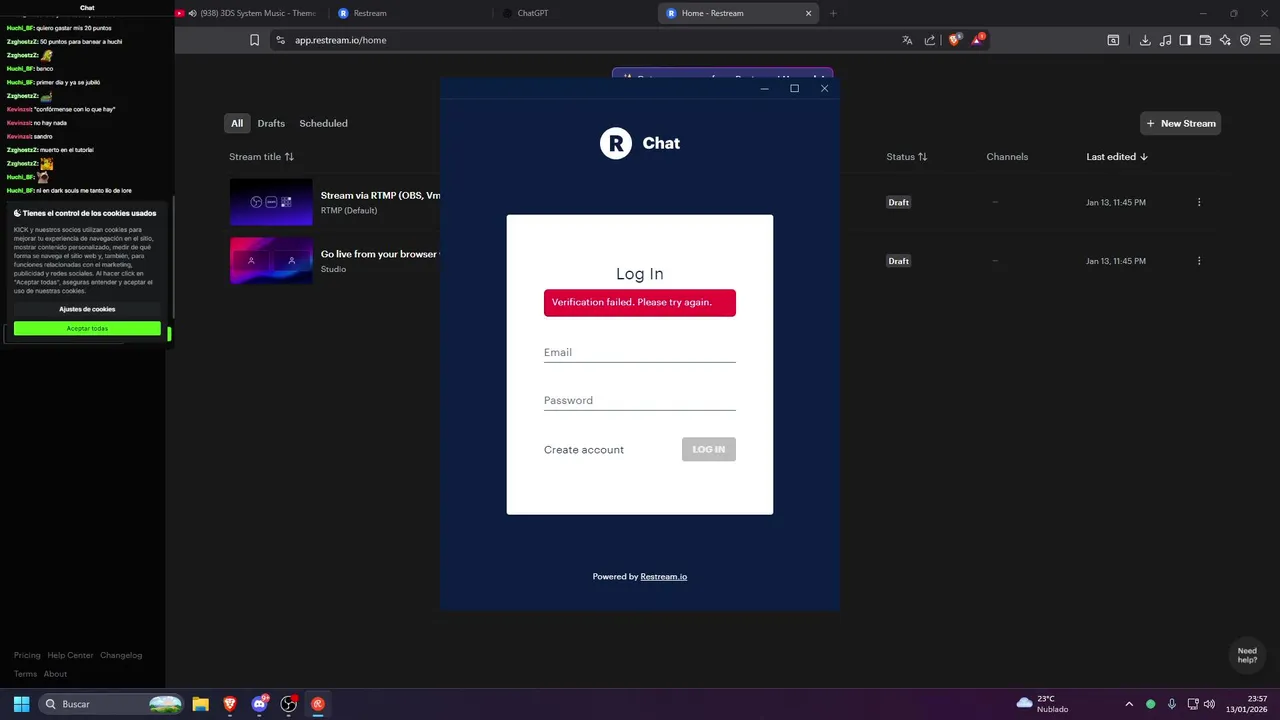Open the About link
1280x720 pixels.
[x=55, y=674]
